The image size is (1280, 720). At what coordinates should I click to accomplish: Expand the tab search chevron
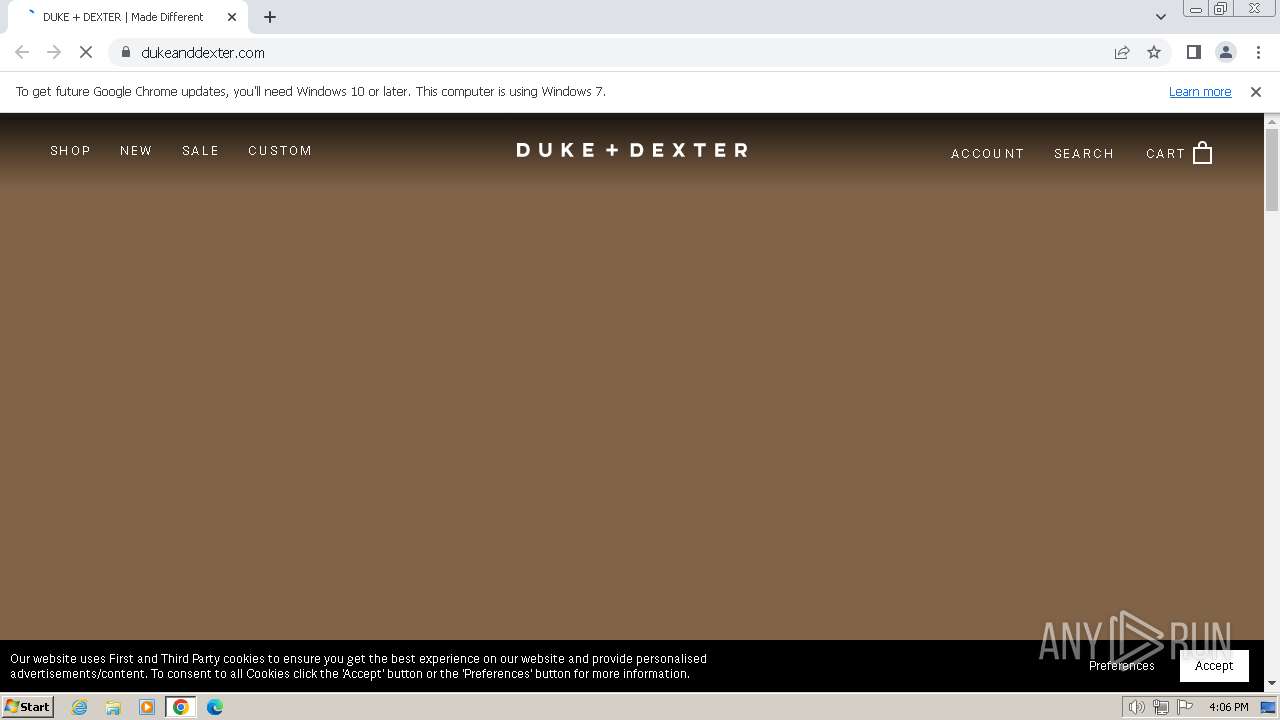pyautogui.click(x=1161, y=17)
